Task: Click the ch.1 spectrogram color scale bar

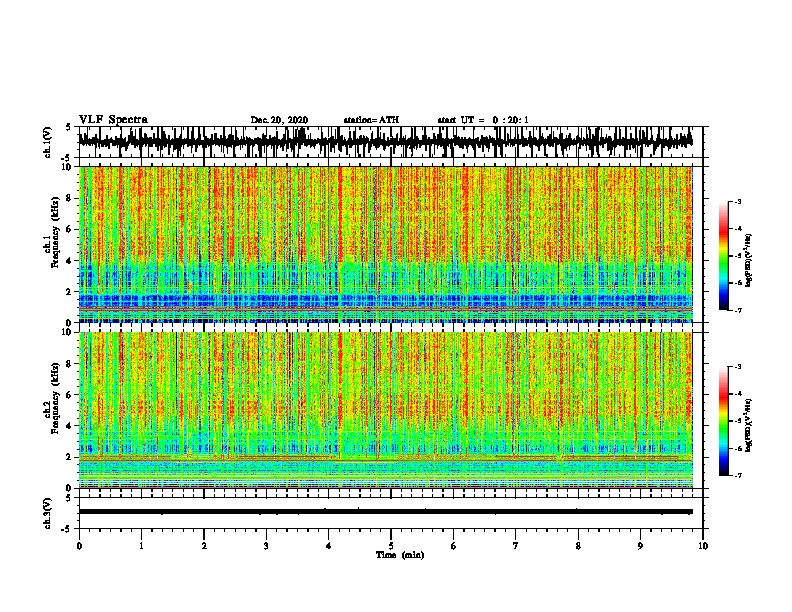Action: click(723, 256)
